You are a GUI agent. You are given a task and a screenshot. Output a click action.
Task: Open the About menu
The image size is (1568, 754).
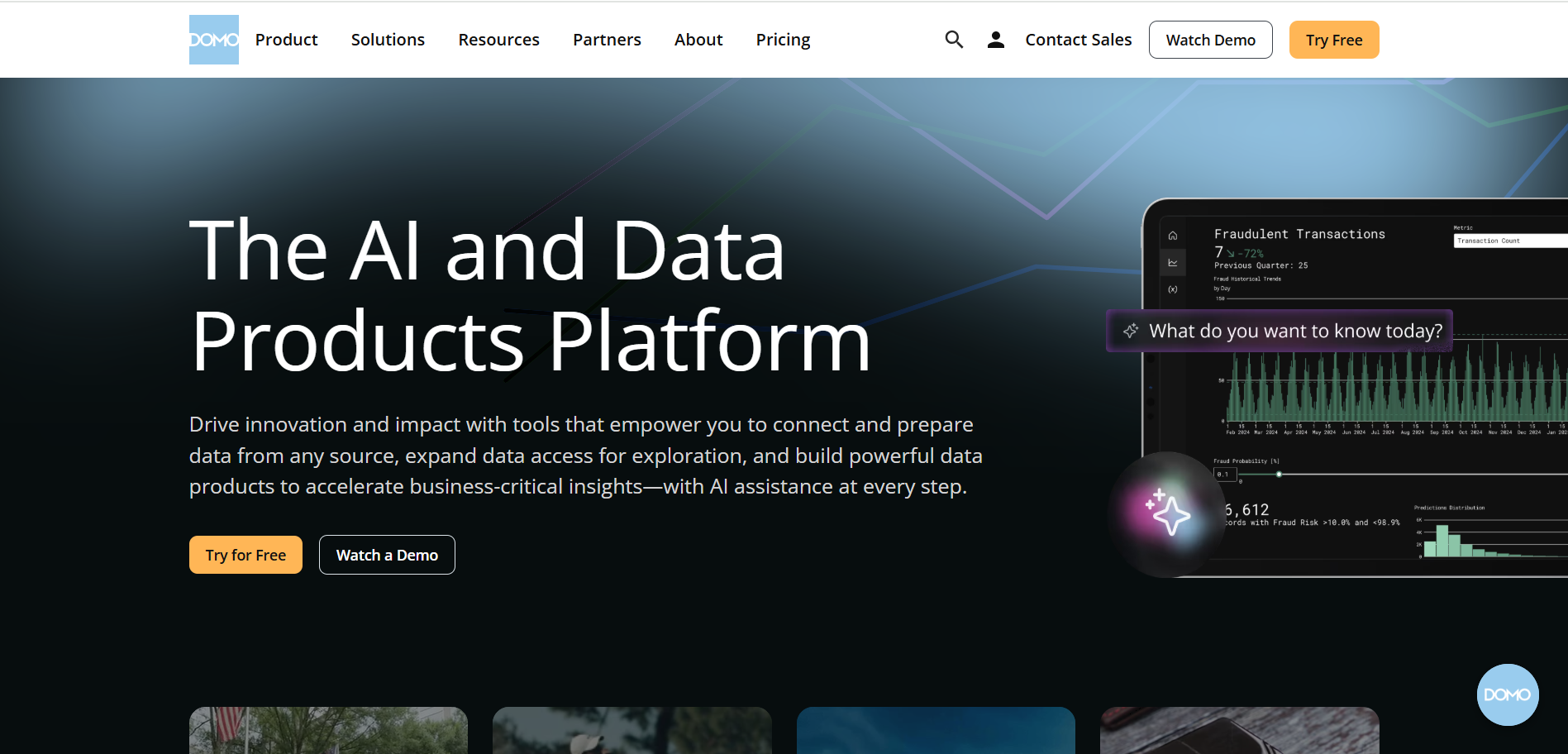[x=698, y=40]
